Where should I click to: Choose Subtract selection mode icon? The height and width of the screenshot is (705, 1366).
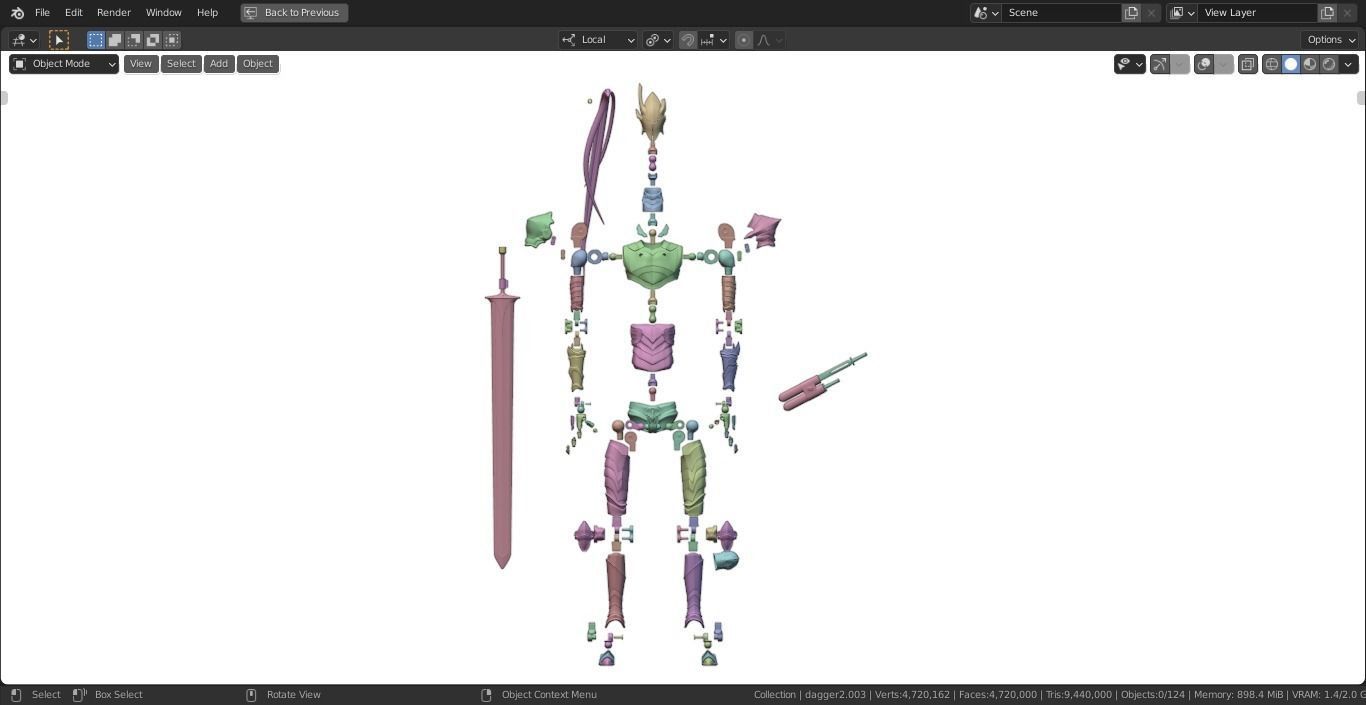(134, 40)
